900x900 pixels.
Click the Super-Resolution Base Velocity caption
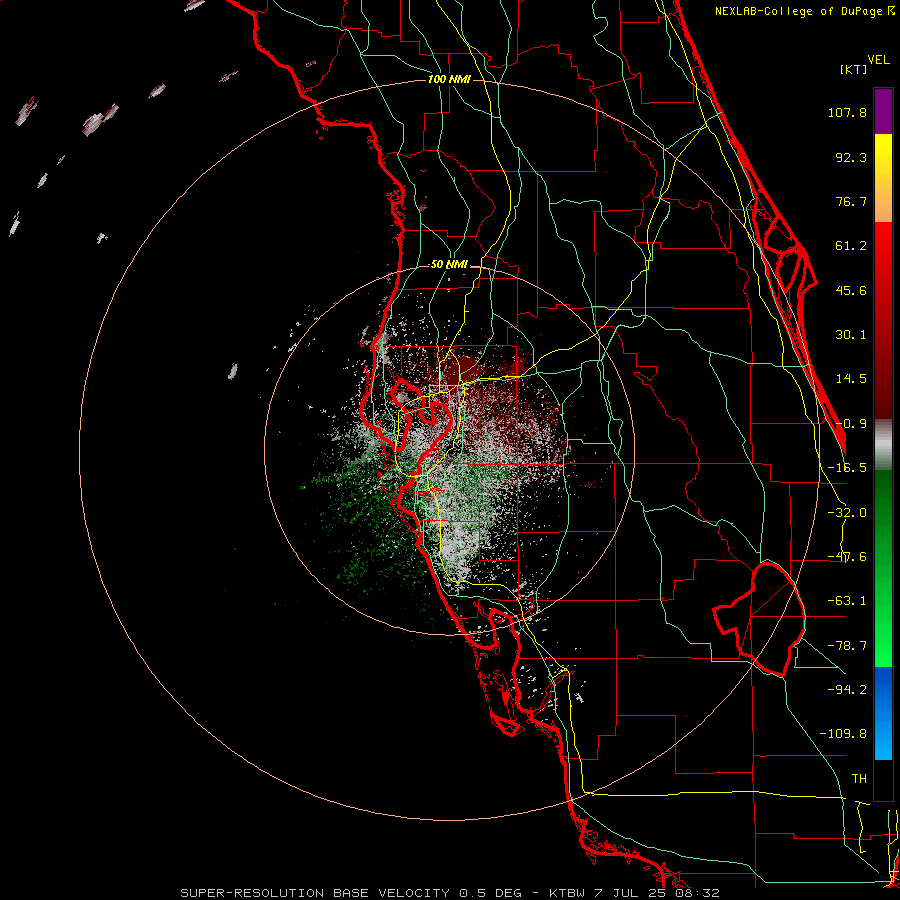449,893
